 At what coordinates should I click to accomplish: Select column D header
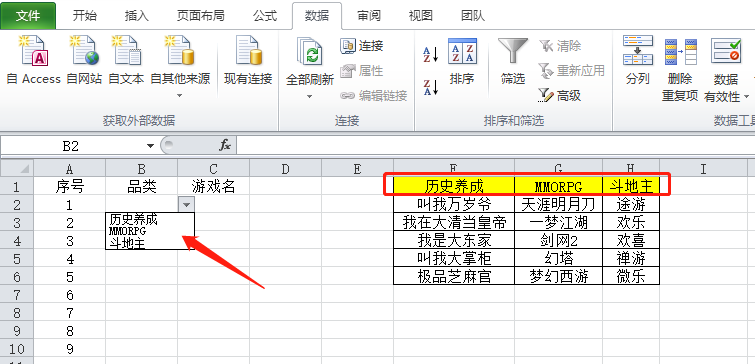286,169
